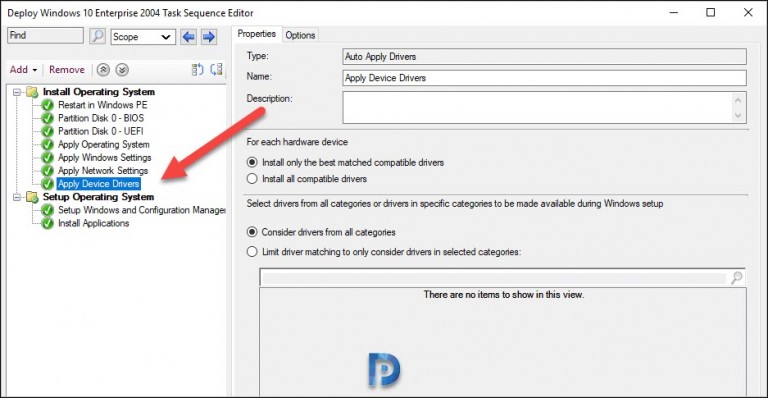Screen dimensions: 768x398
Task: Select the Apply Windows Settings step
Action: (105, 158)
